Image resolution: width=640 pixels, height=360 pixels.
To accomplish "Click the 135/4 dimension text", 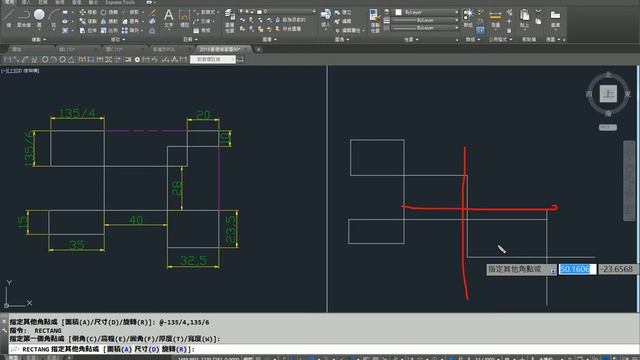I will (x=77, y=113).
